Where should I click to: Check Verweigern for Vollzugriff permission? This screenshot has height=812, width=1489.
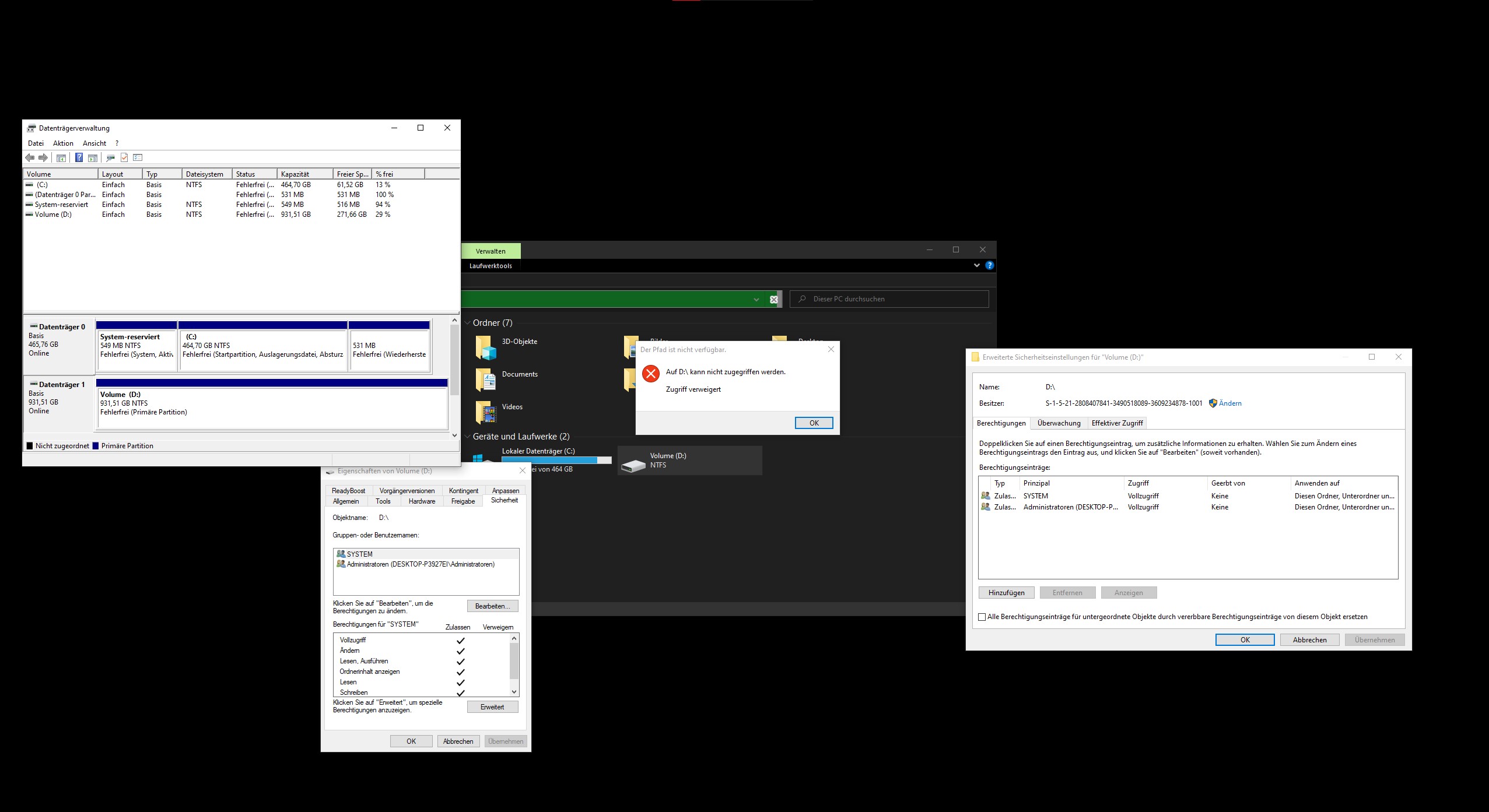[499, 639]
